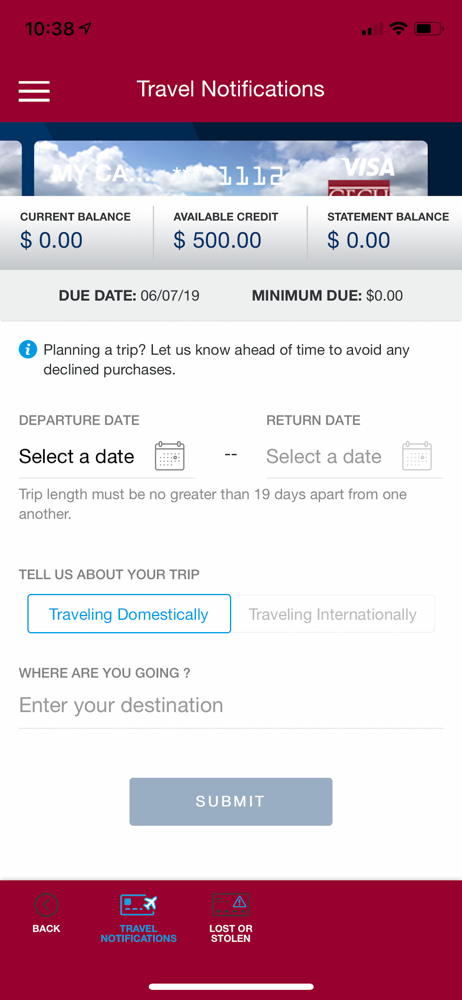Screen dimensions: 462x1000
Task: Select the Travel Notifications plane icon
Action: (x=138, y=904)
